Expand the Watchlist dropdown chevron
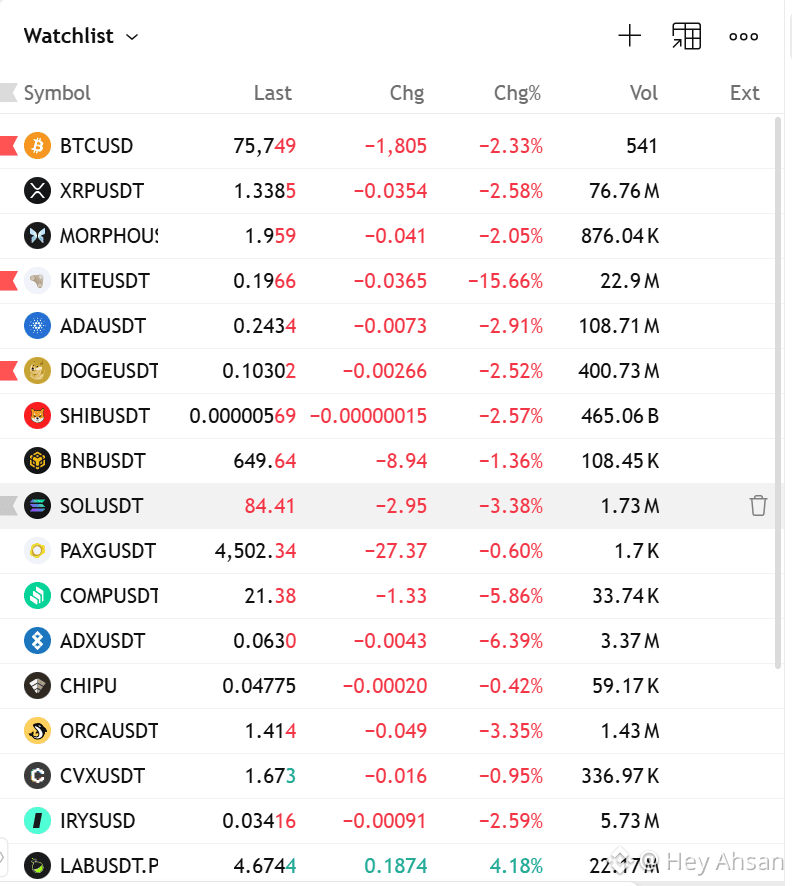The height and width of the screenshot is (886, 792). tap(132, 37)
